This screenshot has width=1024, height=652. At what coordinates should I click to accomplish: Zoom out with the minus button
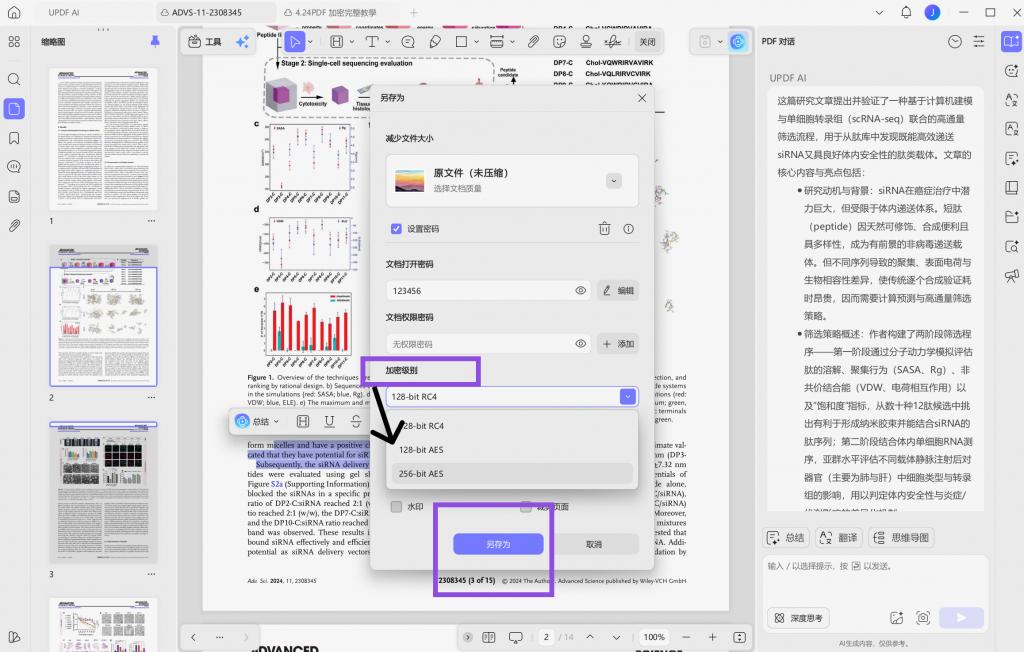click(686, 637)
